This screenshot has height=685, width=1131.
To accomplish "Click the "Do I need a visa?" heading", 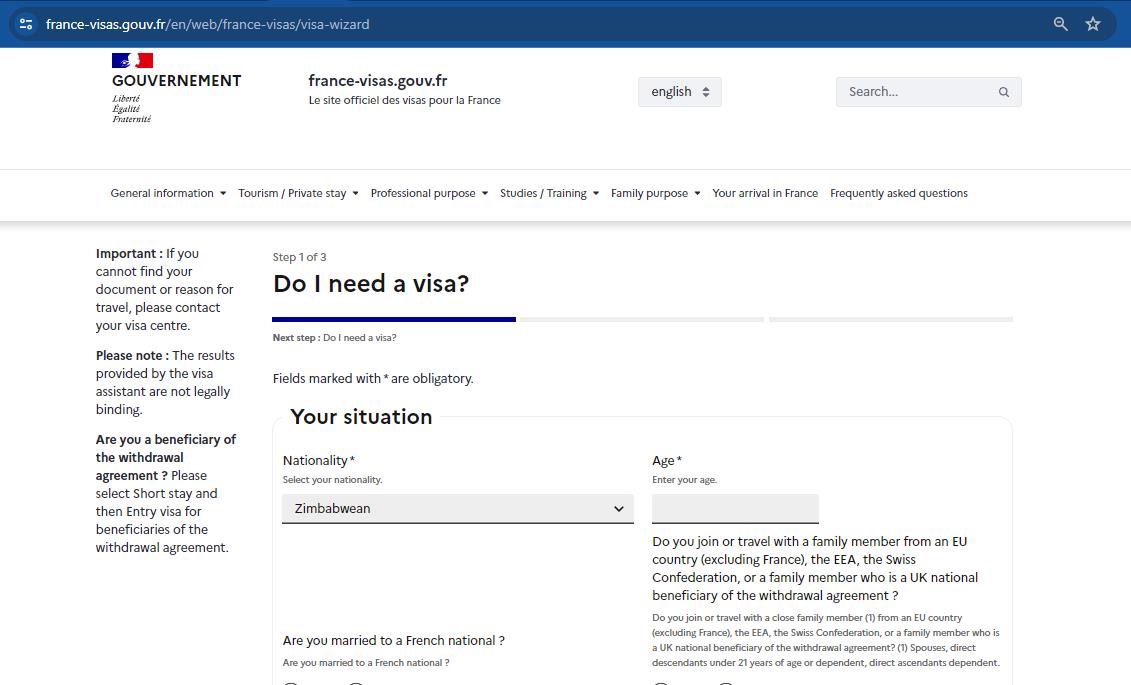I will click(370, 284).
